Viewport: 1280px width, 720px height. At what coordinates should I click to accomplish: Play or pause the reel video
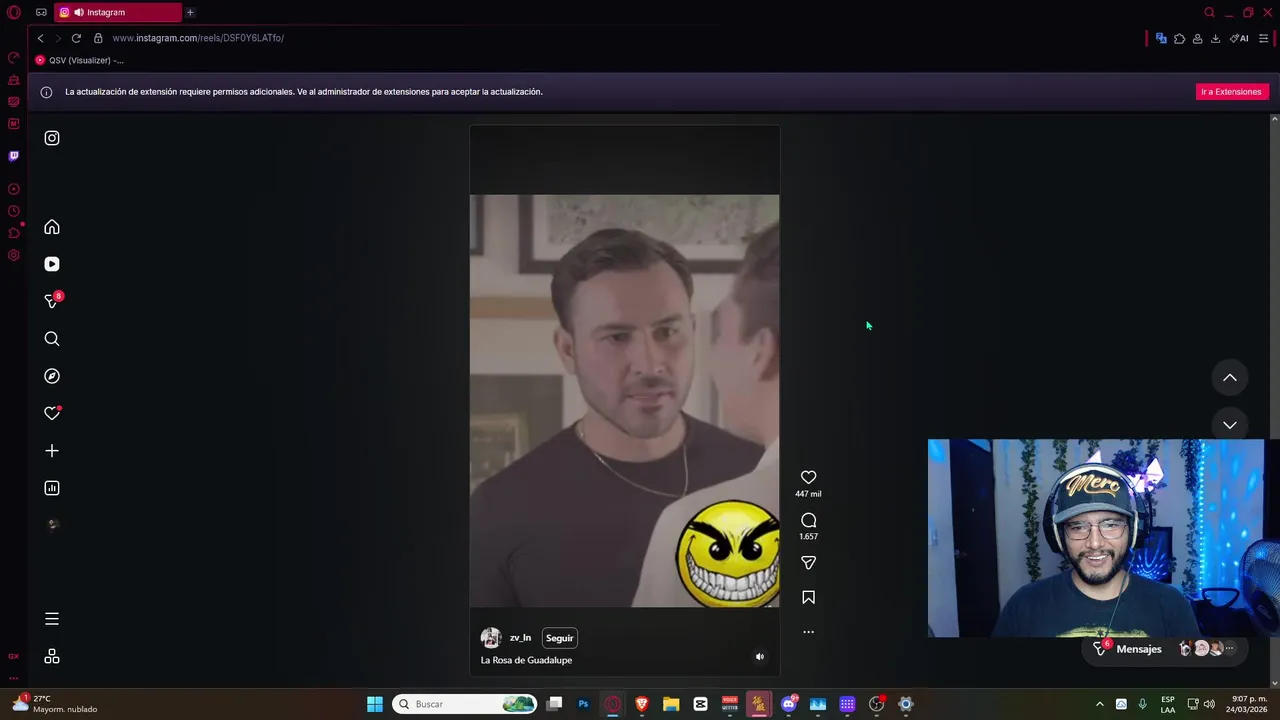pos(624,400)
